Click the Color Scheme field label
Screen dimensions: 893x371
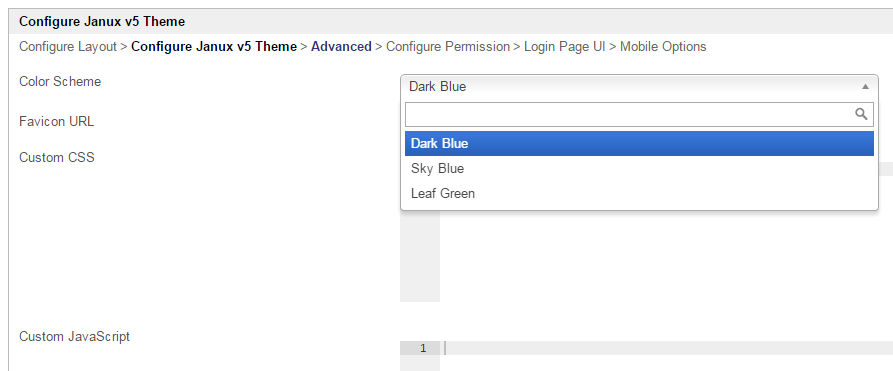tap(60, 81)
